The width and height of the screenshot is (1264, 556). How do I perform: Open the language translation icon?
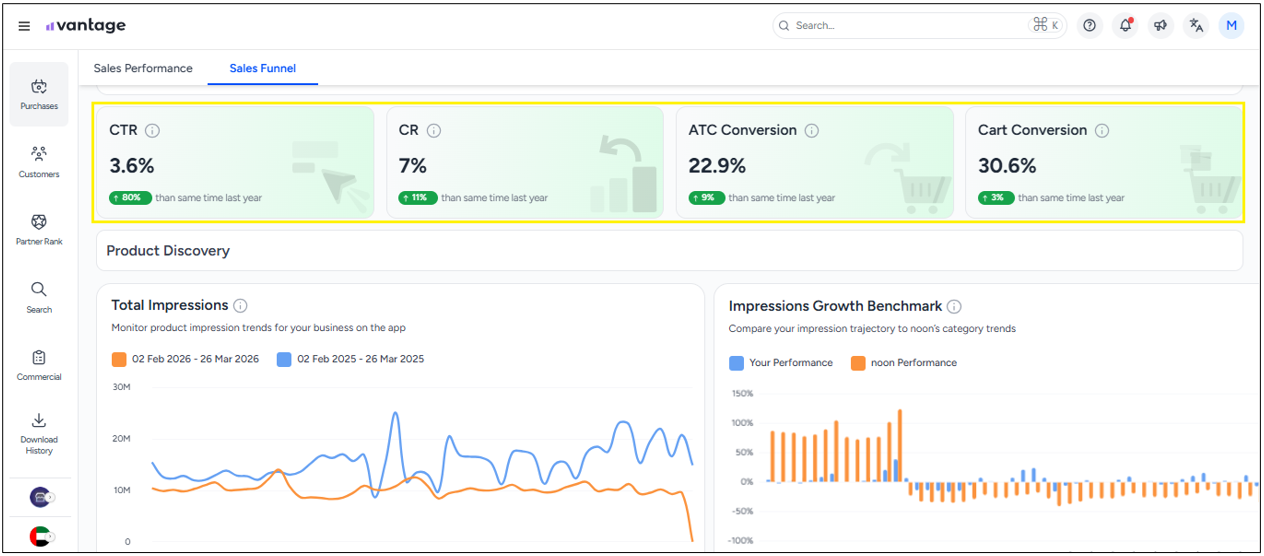pos(1196,26)
